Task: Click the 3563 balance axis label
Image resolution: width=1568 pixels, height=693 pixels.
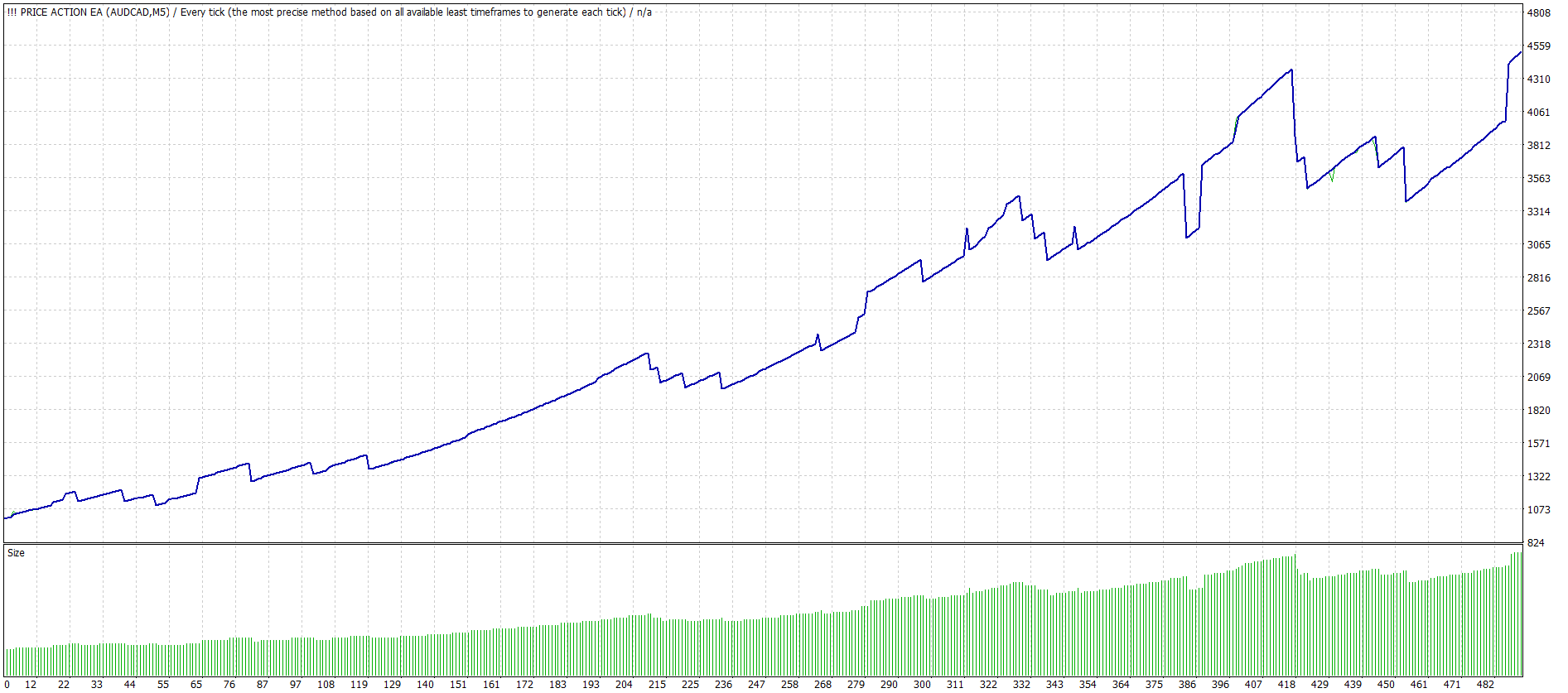Action: 1539,179
